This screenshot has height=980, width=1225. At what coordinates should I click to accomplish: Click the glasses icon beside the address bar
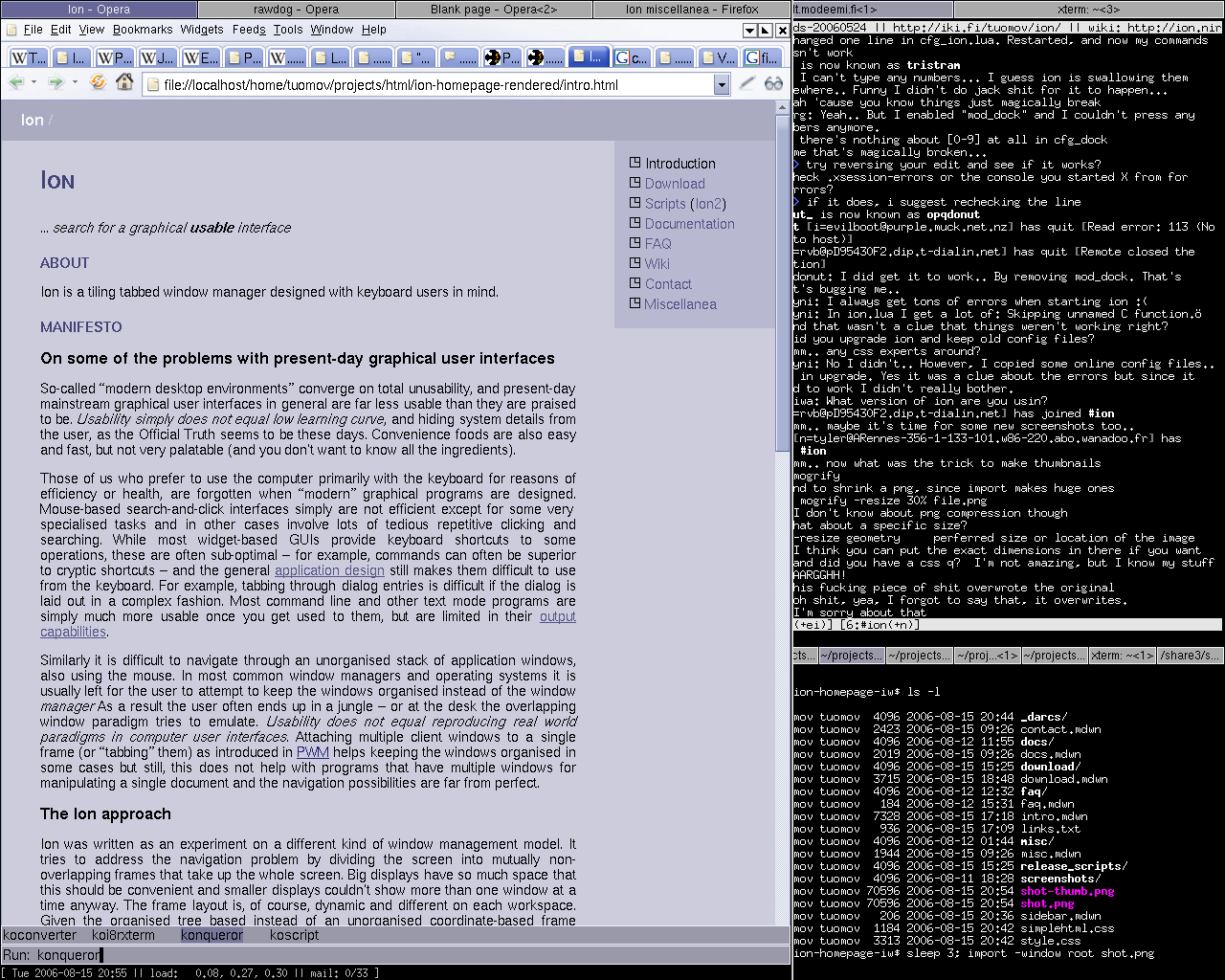tap(773, 84)
